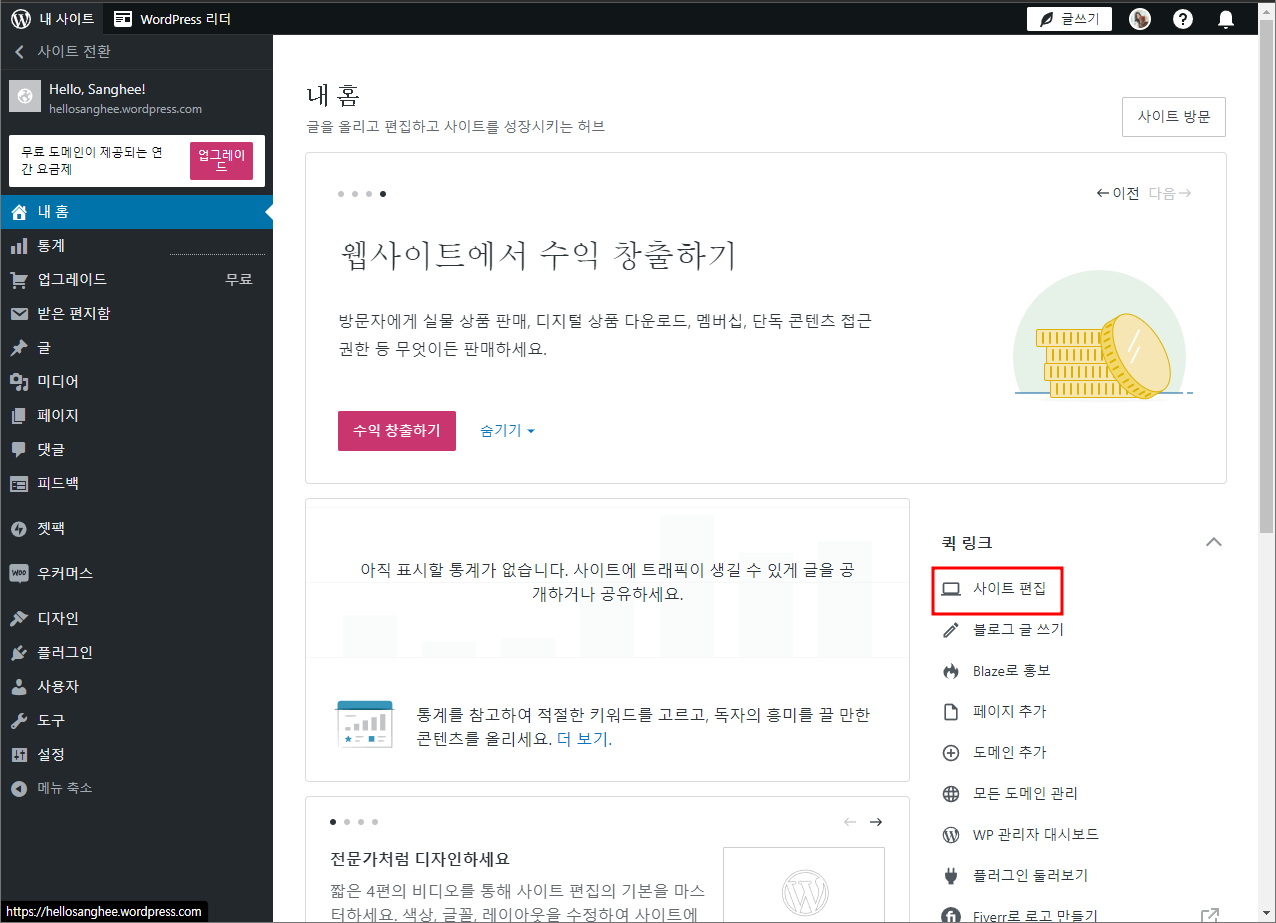
Task: Click WP 관리자 대시보드 WordPress icon
Action: pos(951,835)
